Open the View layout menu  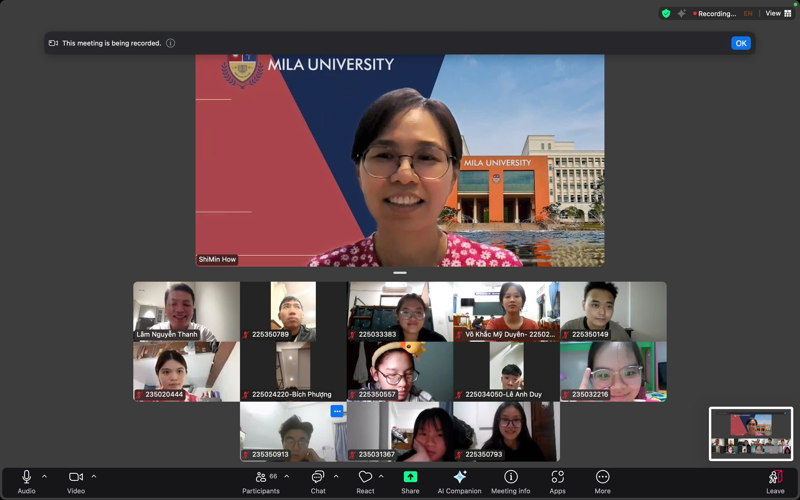click(778, 13)
